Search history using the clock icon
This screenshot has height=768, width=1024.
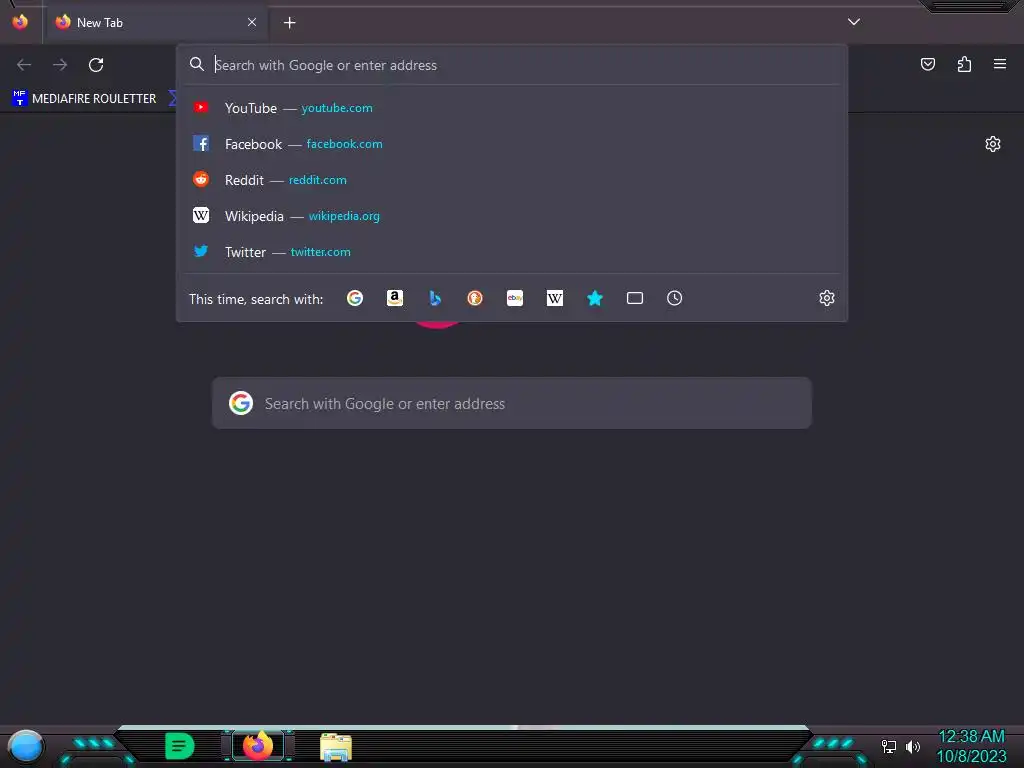tap(675, 298)
